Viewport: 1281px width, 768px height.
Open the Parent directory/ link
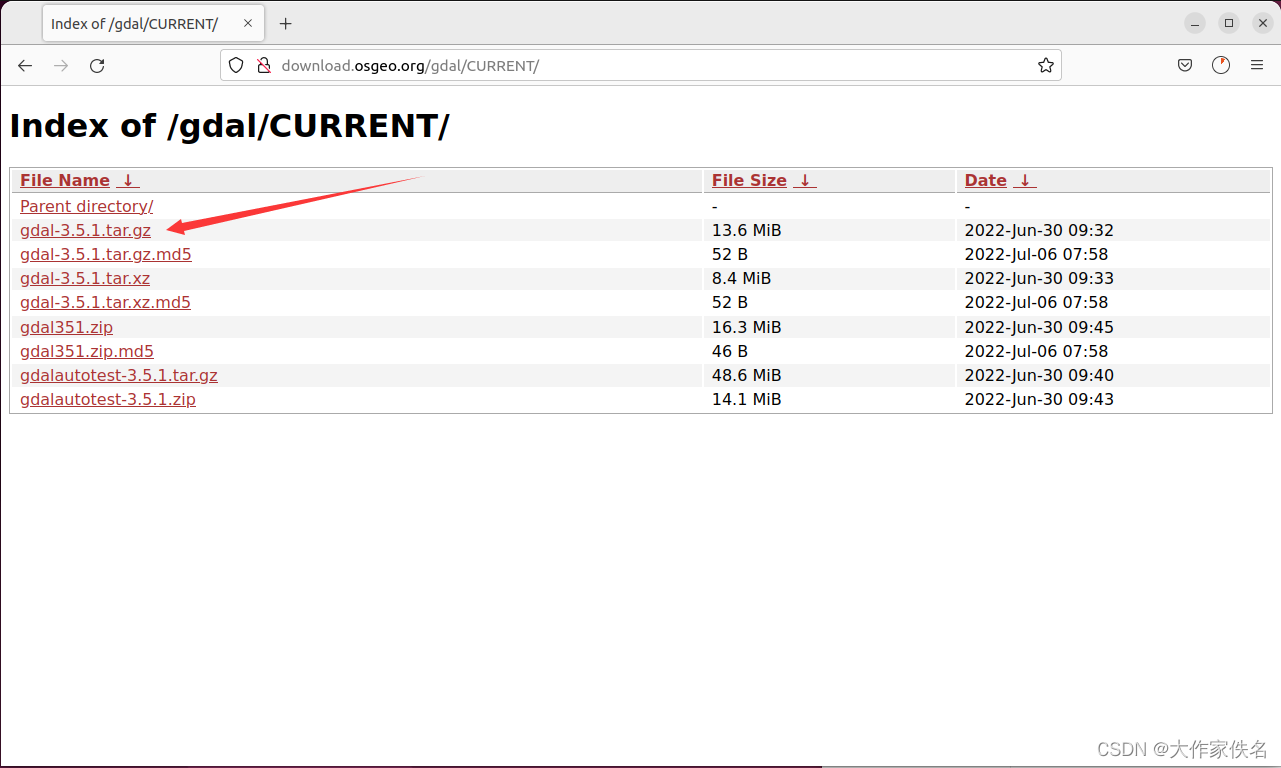(87, 206)
